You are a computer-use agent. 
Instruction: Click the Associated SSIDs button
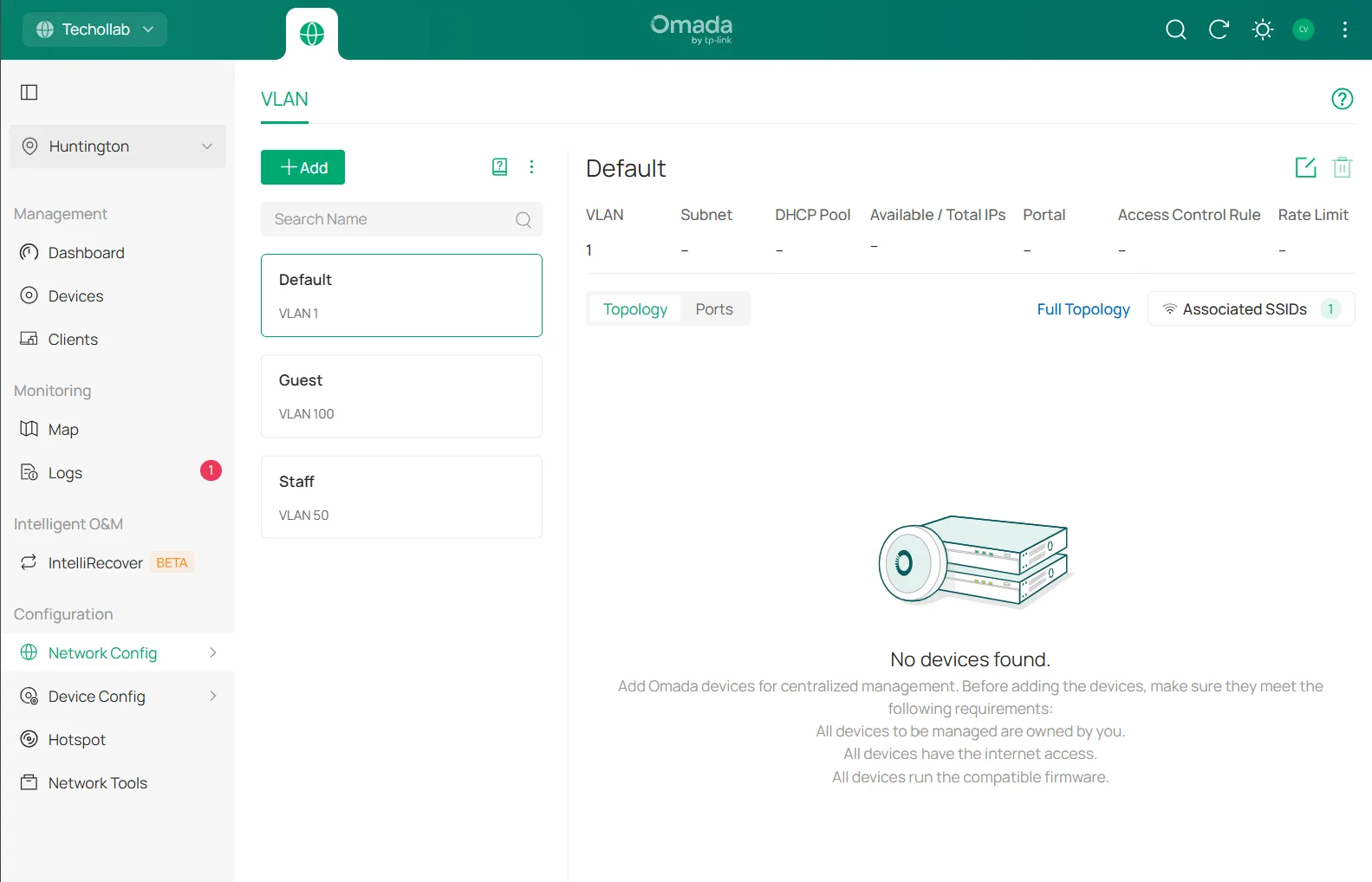tap(1251, 309)
